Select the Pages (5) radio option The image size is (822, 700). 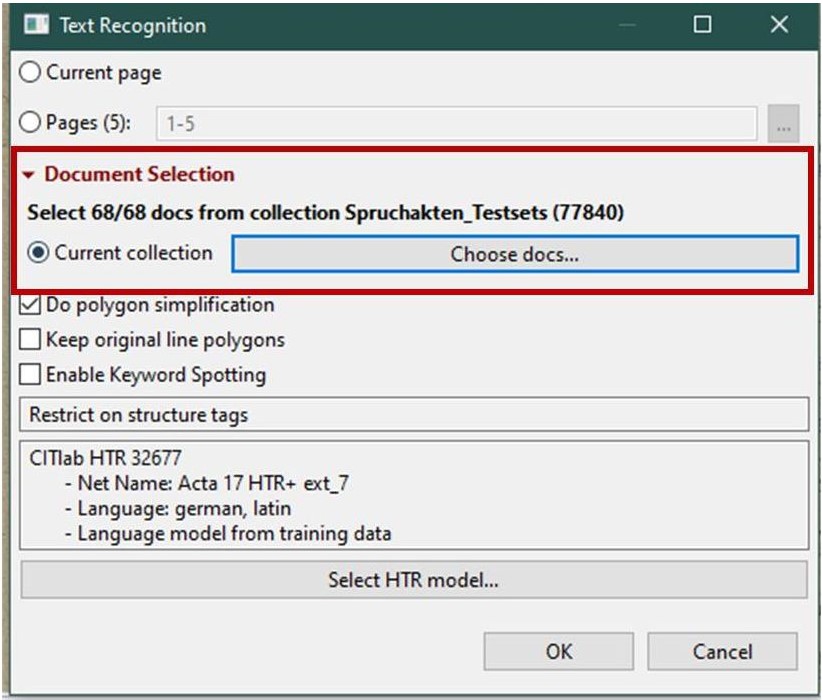pyautogui.click(x=30, y=122)
